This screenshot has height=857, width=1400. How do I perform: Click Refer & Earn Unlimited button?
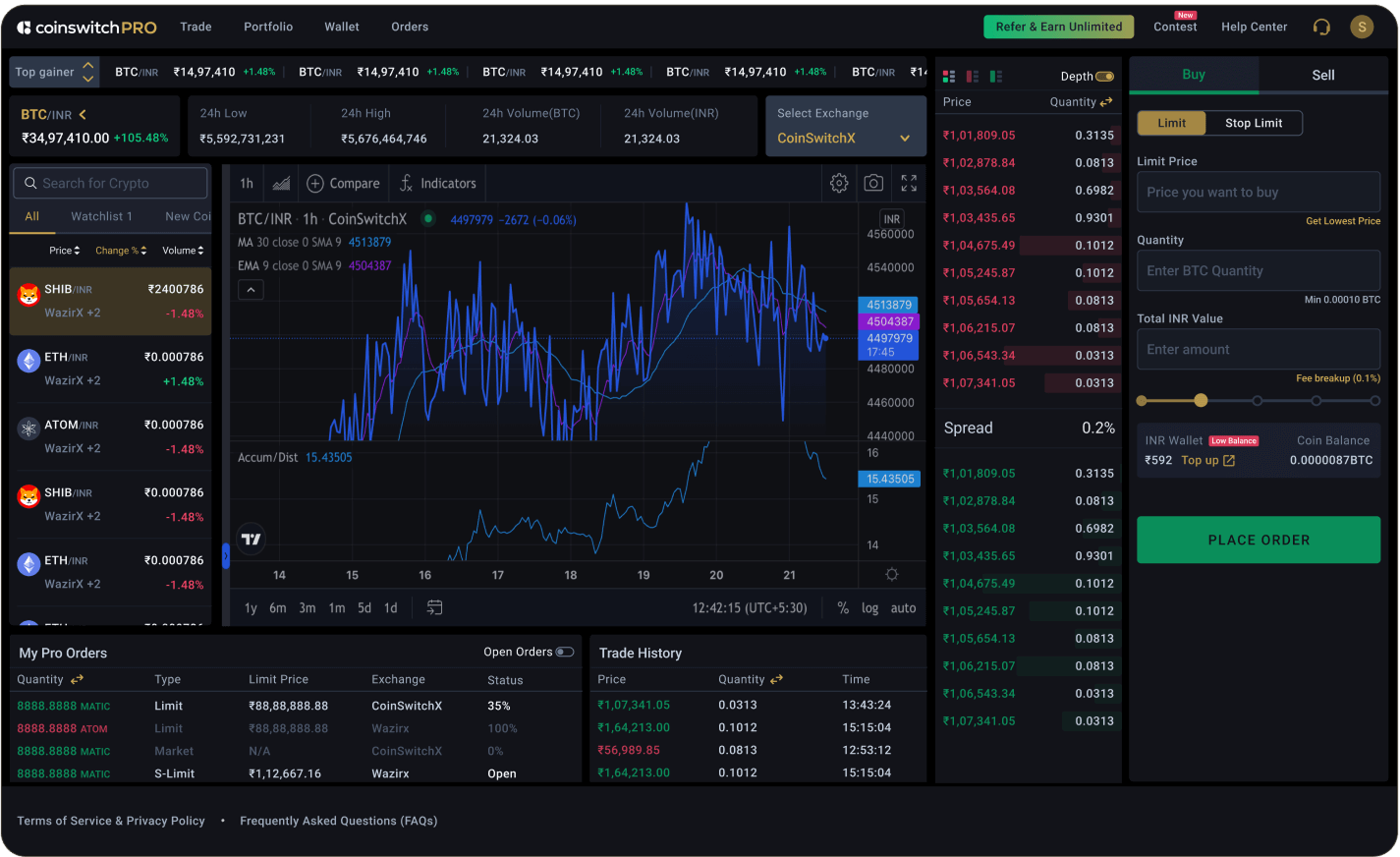click(1059, 27)
